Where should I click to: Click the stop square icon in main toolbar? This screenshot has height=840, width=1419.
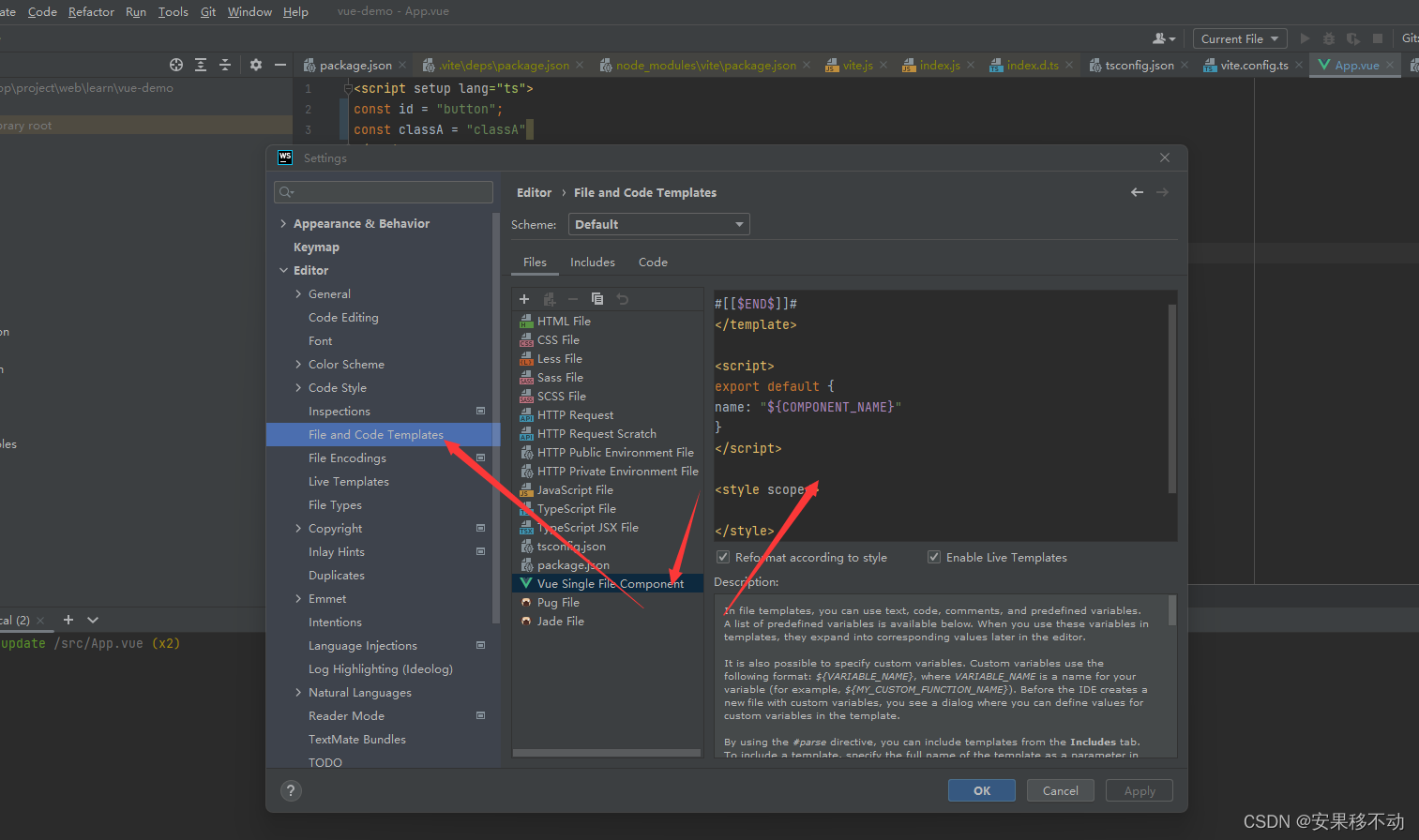point(1378,38)
